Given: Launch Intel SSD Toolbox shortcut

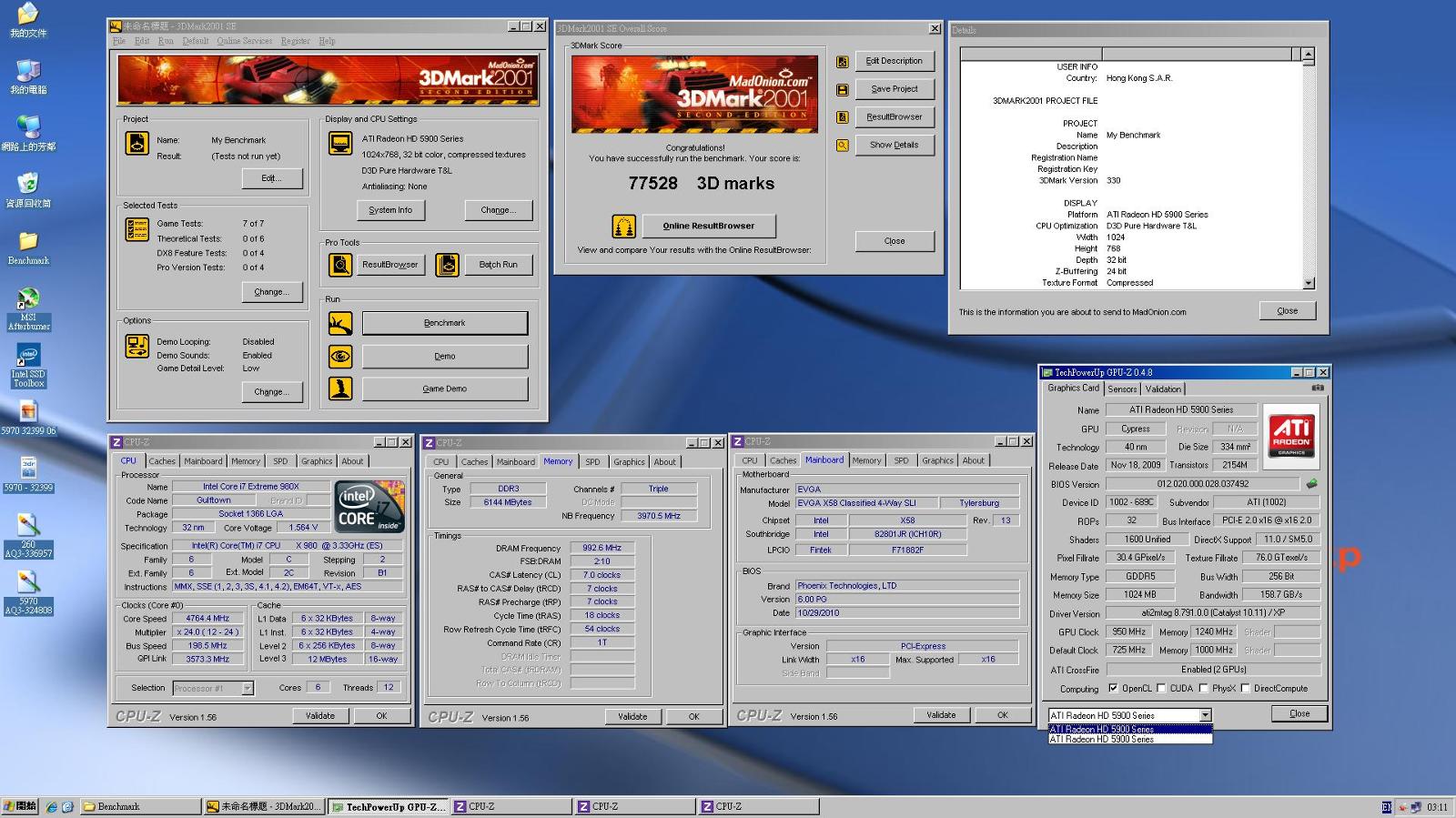Looking at the screenshot, I should 28,366.
